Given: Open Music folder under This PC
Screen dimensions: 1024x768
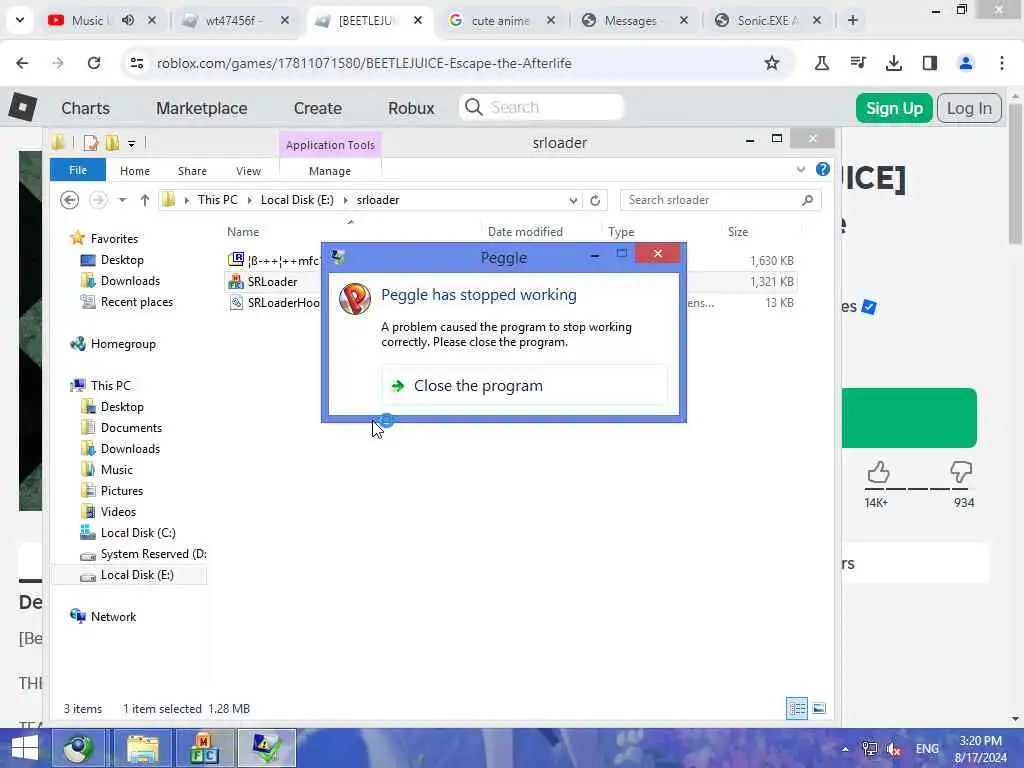Looking at the screenshot, I should click(117, 470).
